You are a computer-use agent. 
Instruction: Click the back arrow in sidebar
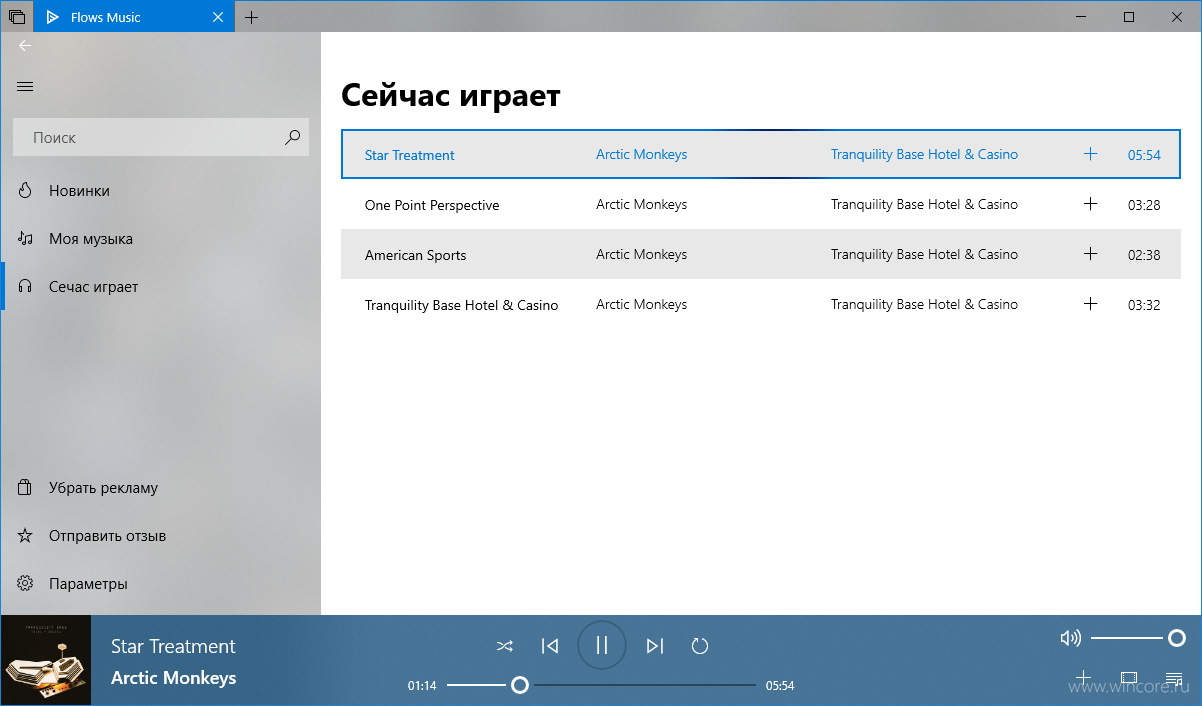click(x=25, y=46)
